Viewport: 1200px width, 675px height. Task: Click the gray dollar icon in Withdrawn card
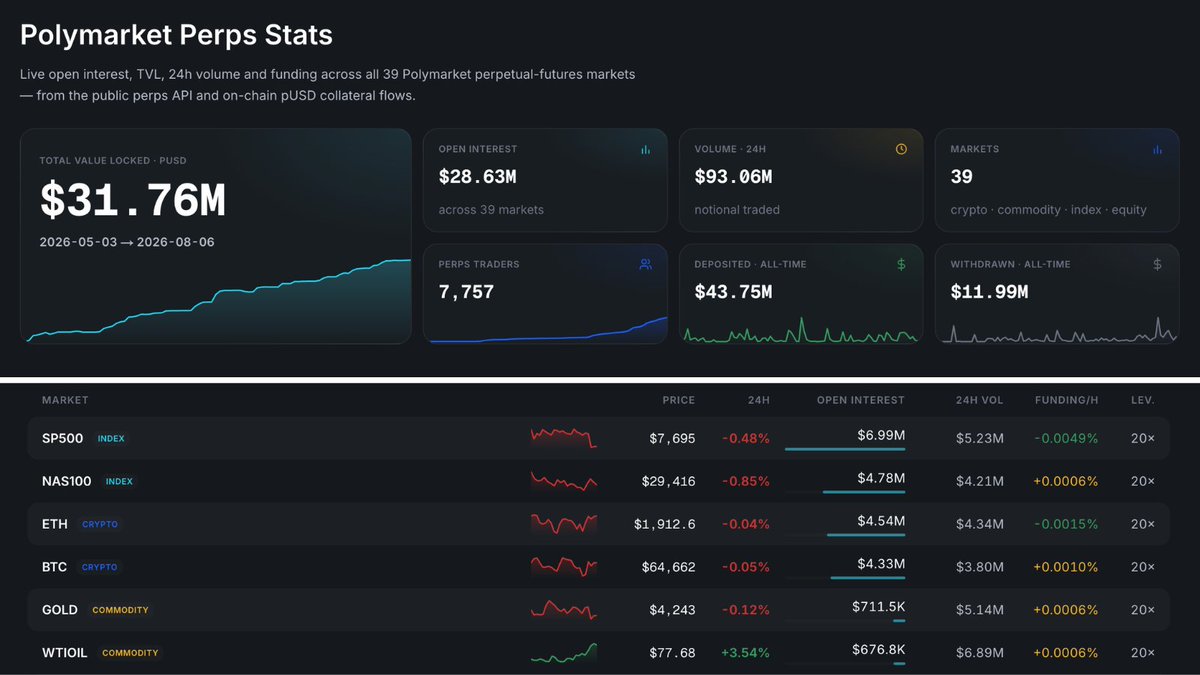click(1158, 265)
